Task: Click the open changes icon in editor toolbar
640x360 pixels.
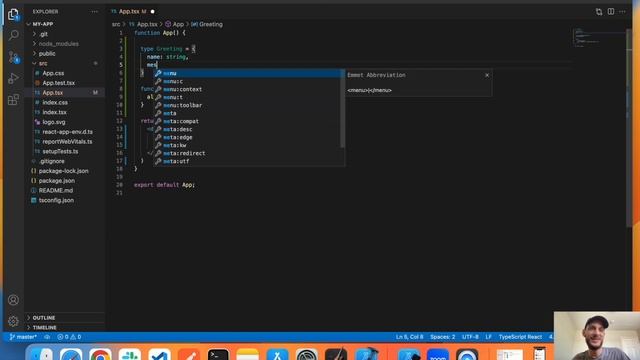Action: [599, 12]
